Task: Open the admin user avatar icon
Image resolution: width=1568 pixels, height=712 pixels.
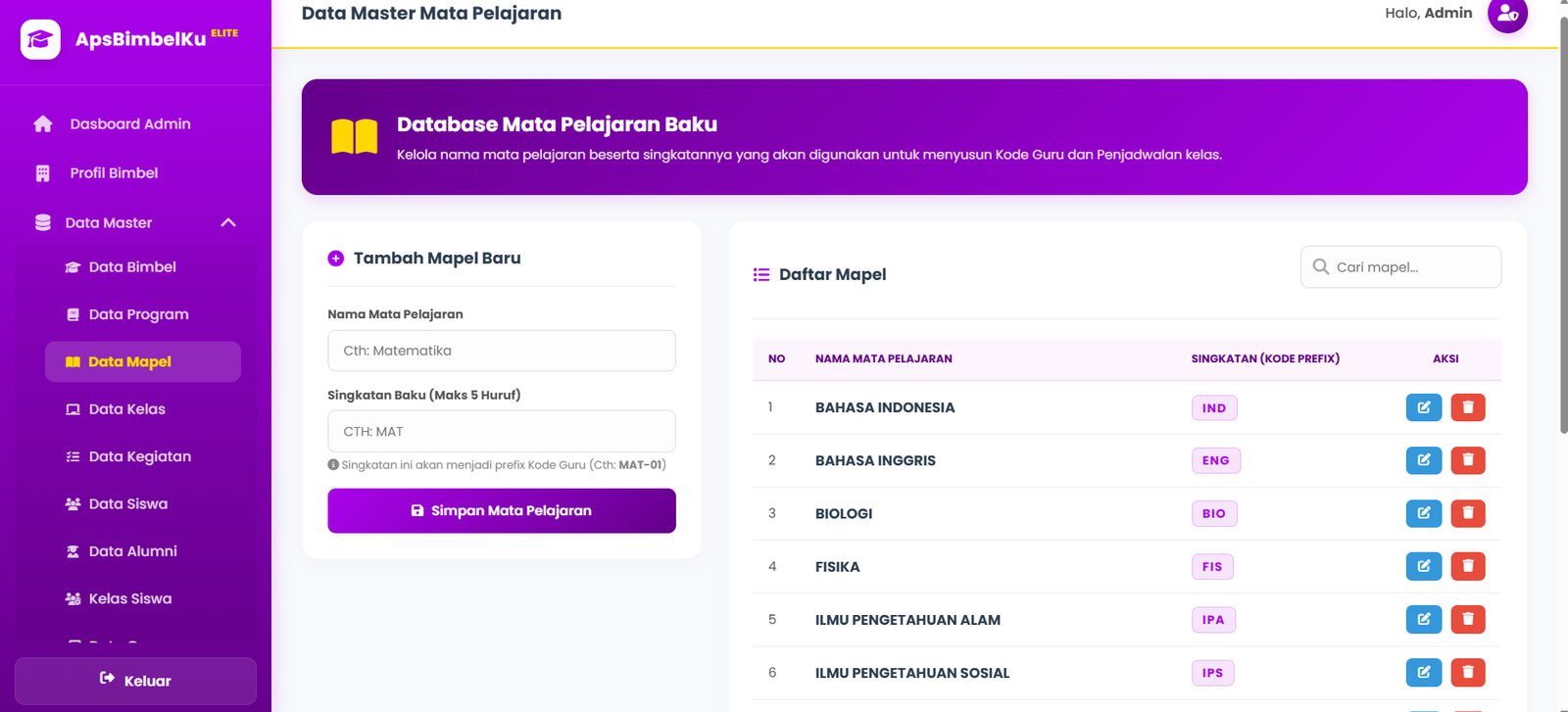Action: coord(1507,14)
